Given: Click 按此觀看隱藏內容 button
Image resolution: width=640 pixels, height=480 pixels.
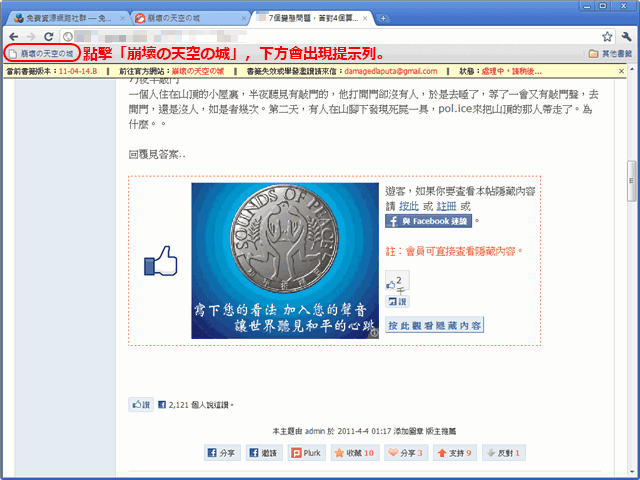Looking at the screenshot, I should (434, 325).
